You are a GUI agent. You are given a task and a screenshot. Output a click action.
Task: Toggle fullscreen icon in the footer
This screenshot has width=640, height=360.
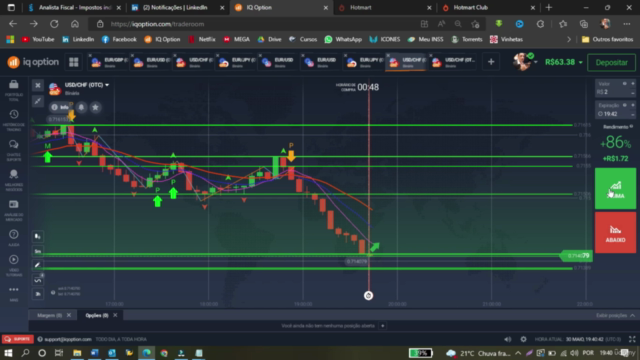point(632,339)
